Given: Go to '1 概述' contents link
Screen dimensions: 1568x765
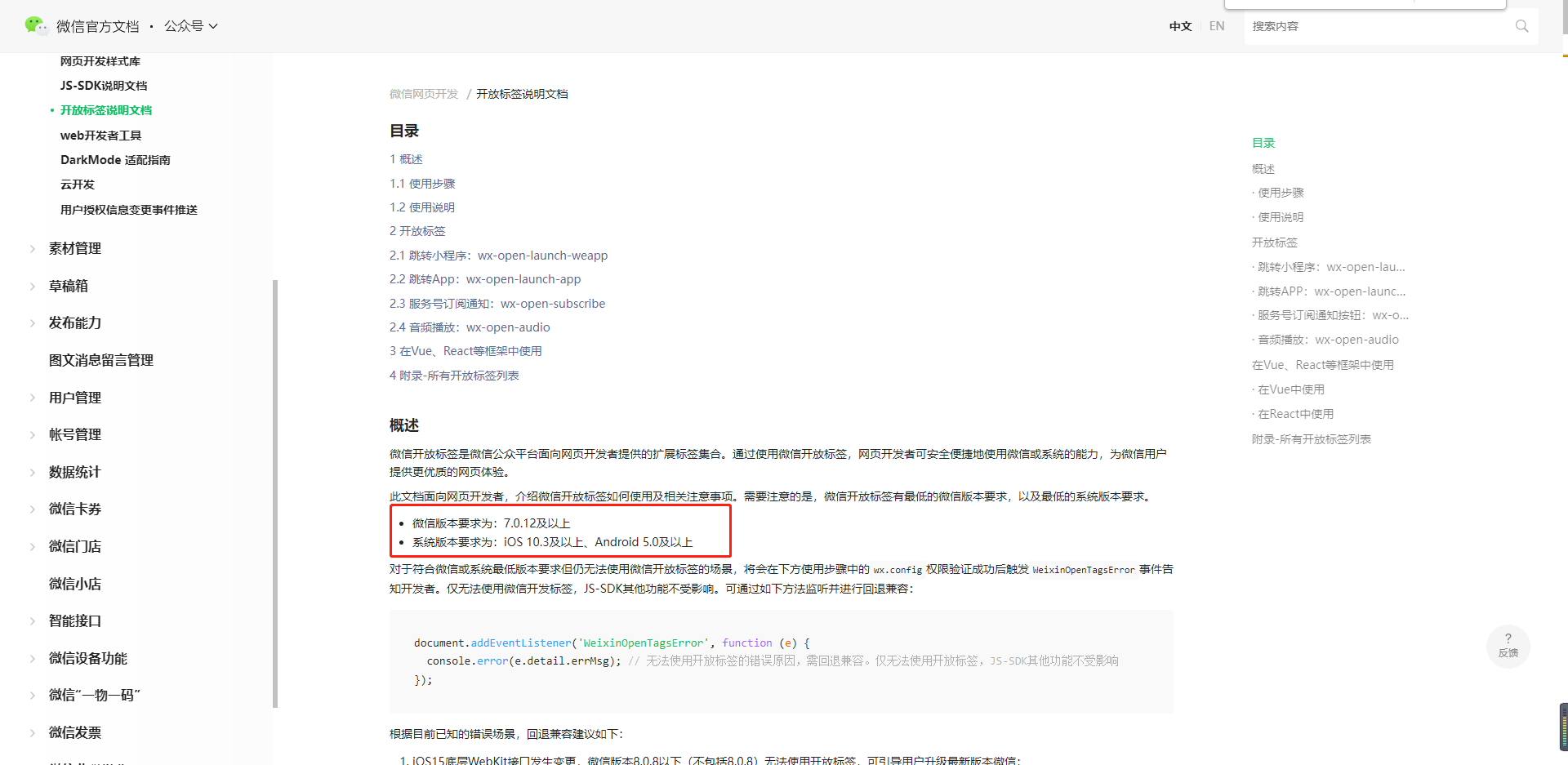Looking at the screenshot, I should (x=406, y=159).
